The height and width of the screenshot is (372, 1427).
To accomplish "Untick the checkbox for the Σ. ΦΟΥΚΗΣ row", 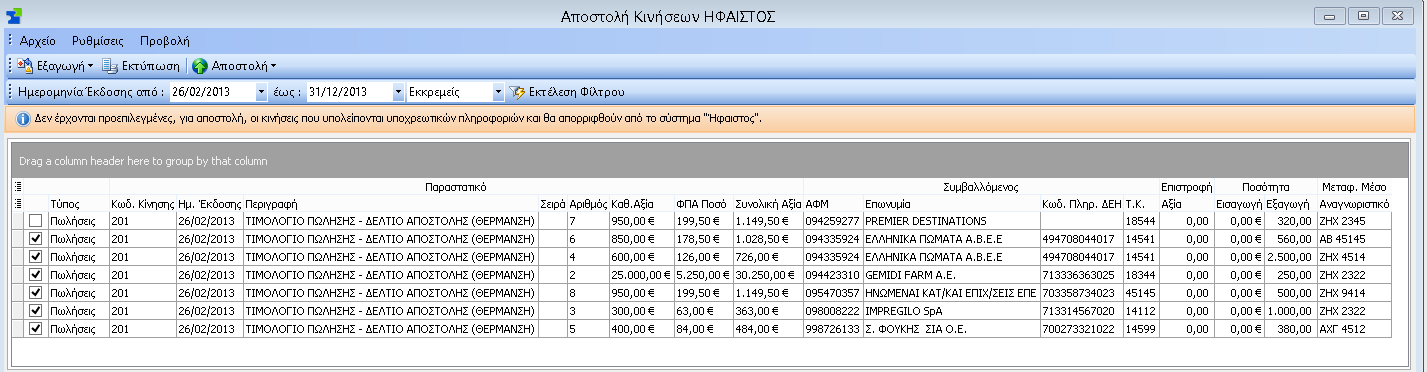I will click(x=36, y=328).
